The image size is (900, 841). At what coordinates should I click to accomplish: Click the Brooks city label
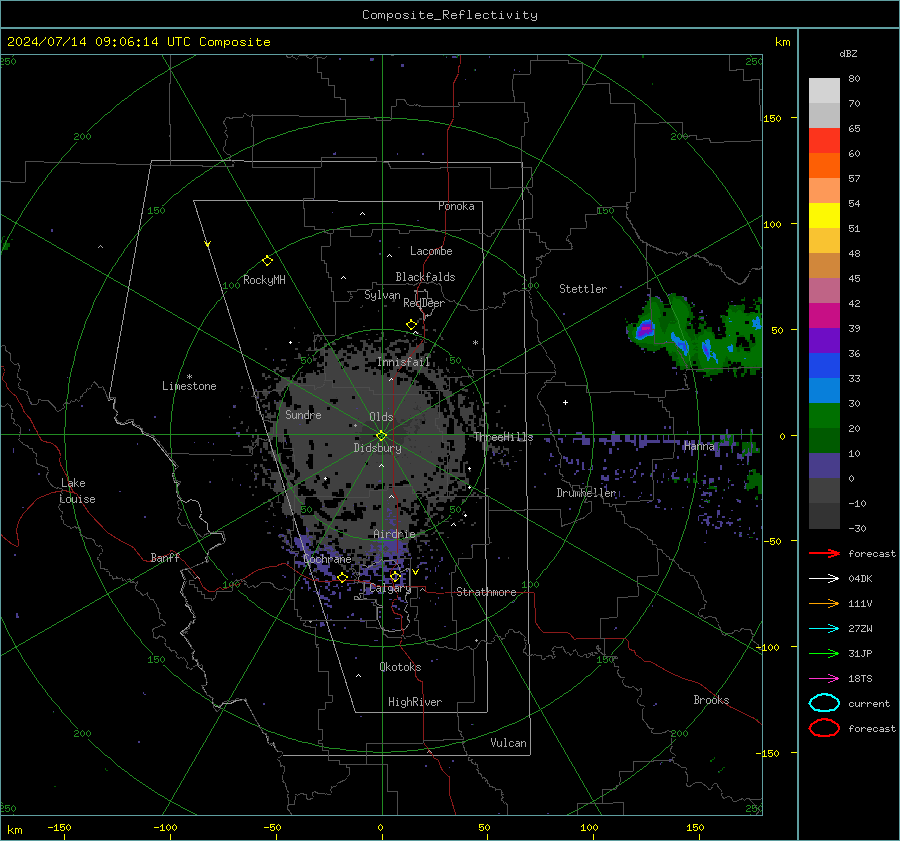point(711,700)
